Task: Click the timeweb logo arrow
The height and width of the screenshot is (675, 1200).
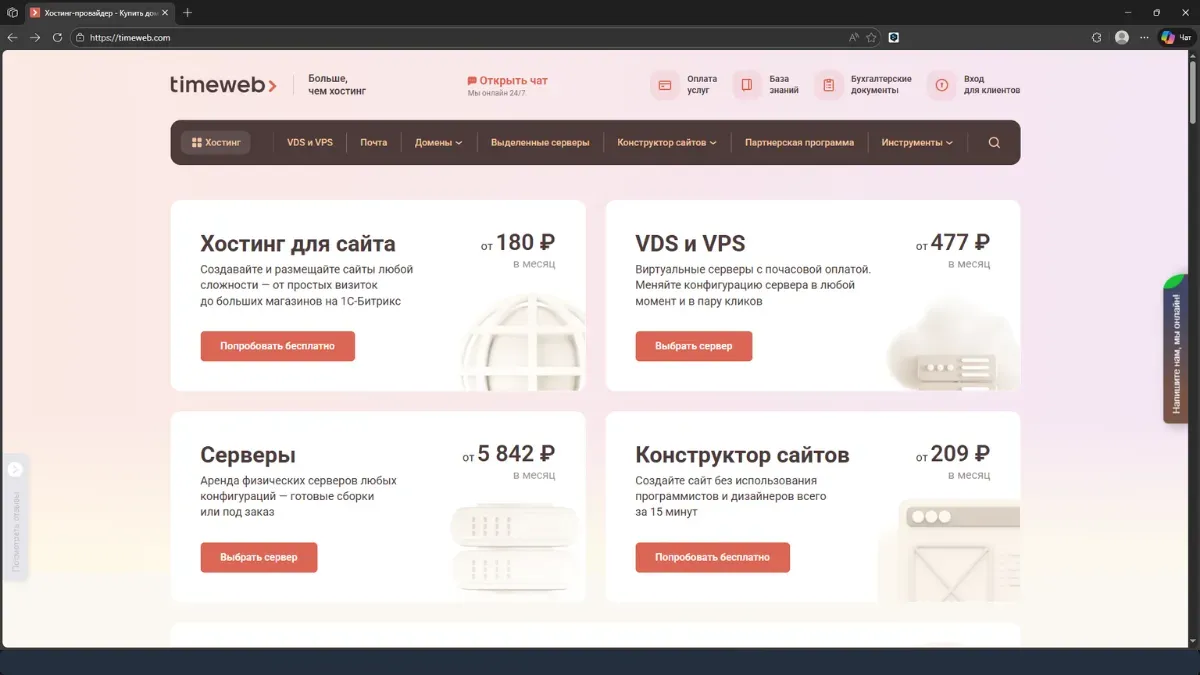Action: click(270, 85)
